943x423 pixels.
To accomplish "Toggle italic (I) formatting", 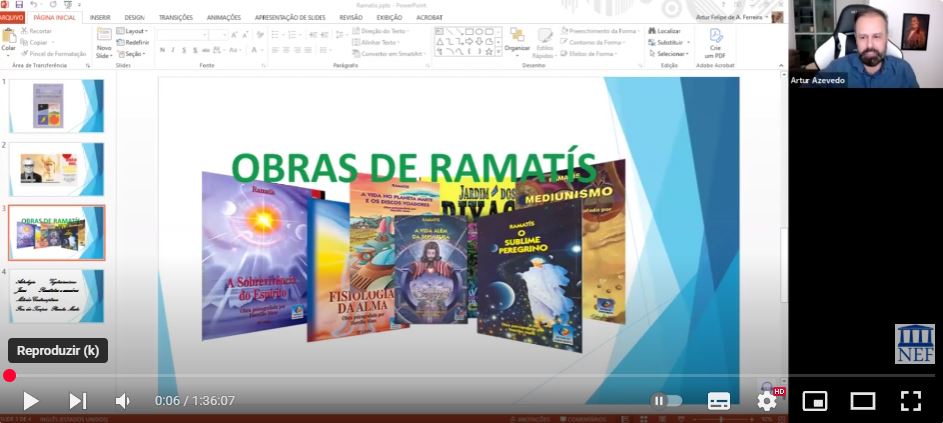I will [x=173, y=50].
